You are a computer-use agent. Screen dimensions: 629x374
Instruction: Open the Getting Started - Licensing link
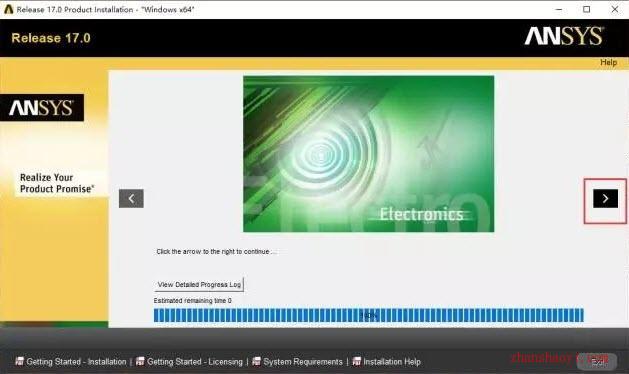[x=195, y=362]
